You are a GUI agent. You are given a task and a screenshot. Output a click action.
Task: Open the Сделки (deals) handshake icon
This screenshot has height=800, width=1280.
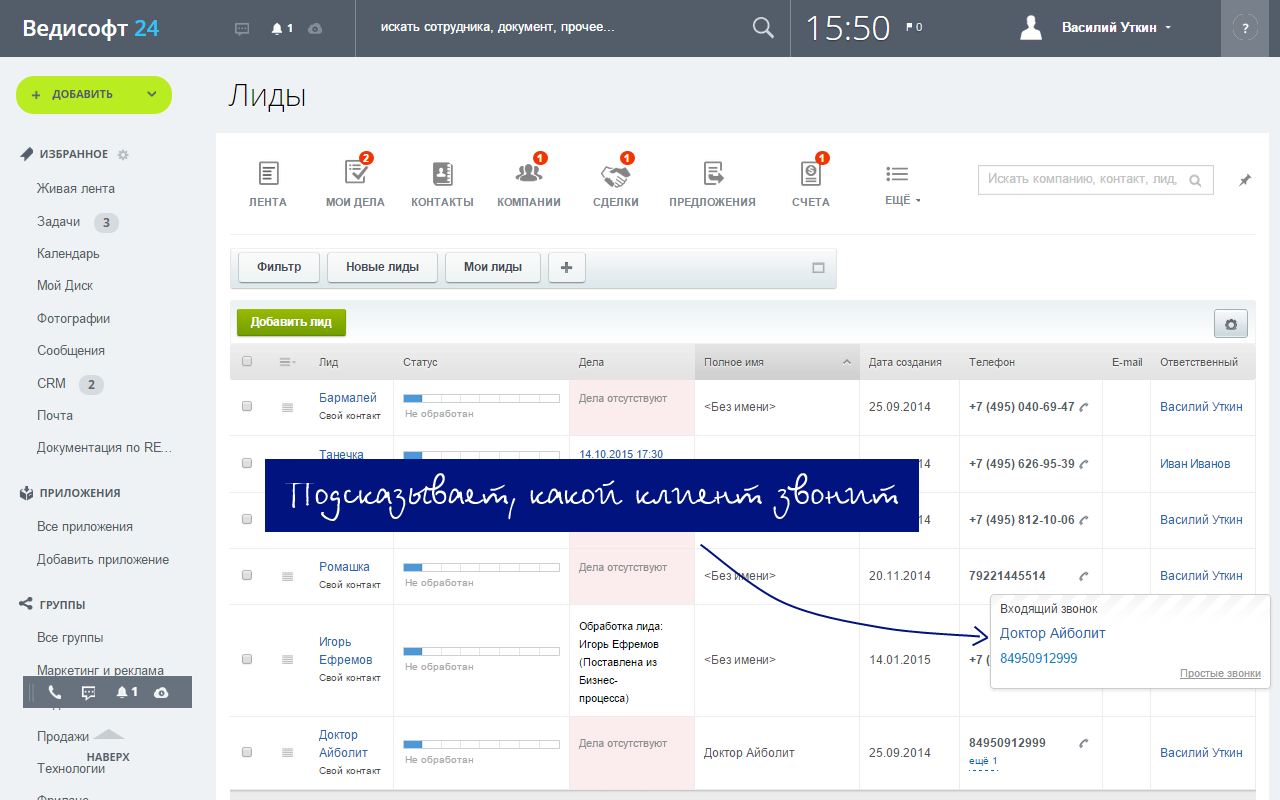coord(615,176)
